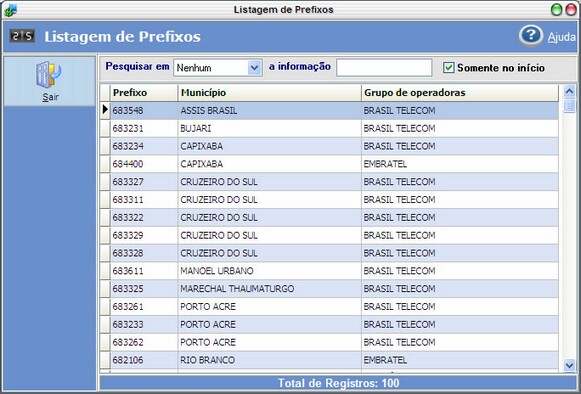Click BRASIL TELECOM in the 683611 row
Viewport: 581px width, 394px height.
[459, 271]
